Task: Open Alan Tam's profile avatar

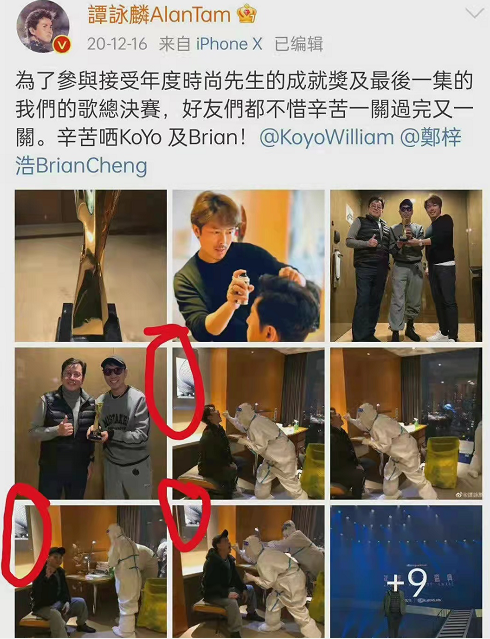Action: (41, 27)
